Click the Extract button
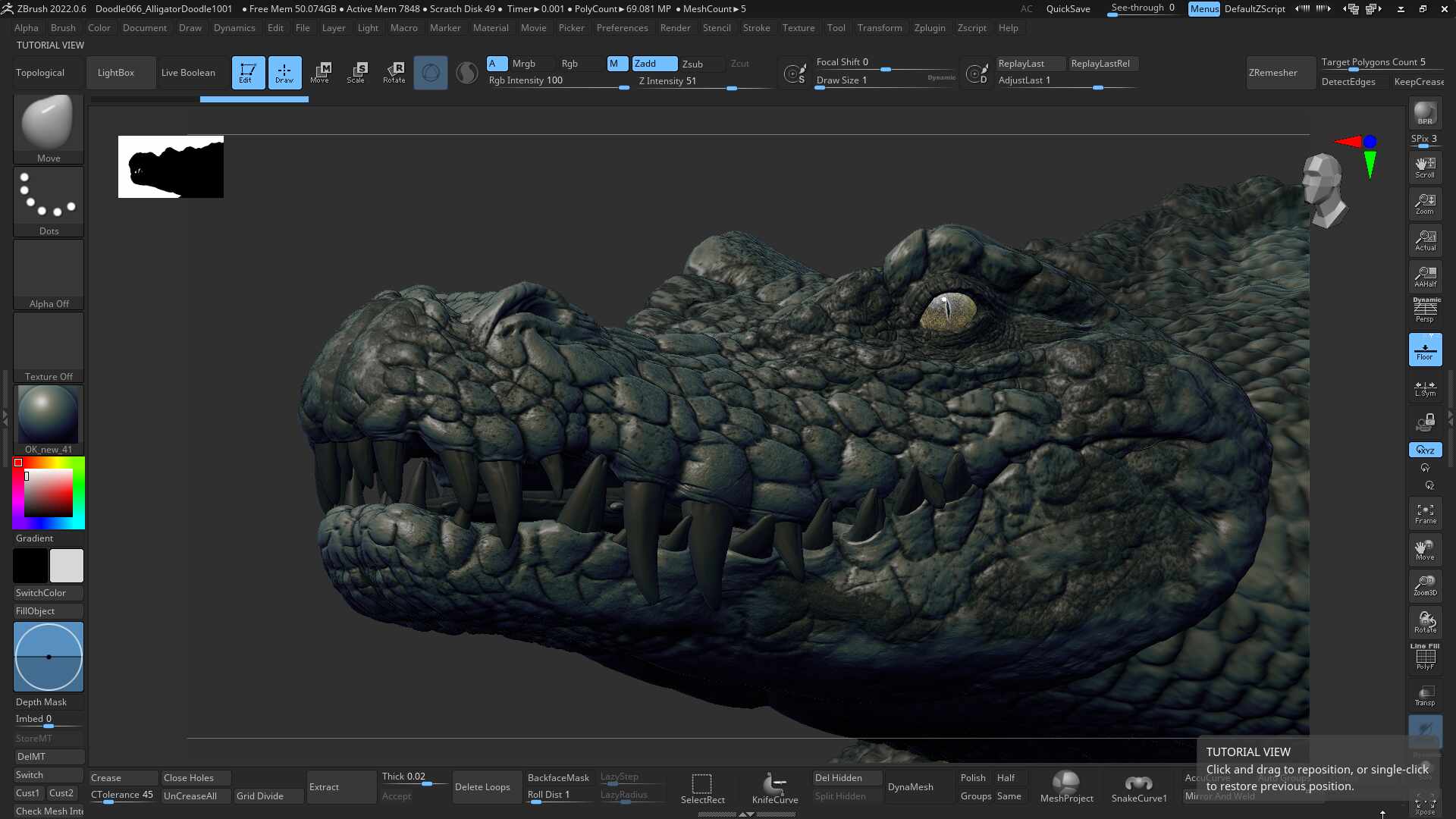The image size is (1456, 819). tap(341, 787)
